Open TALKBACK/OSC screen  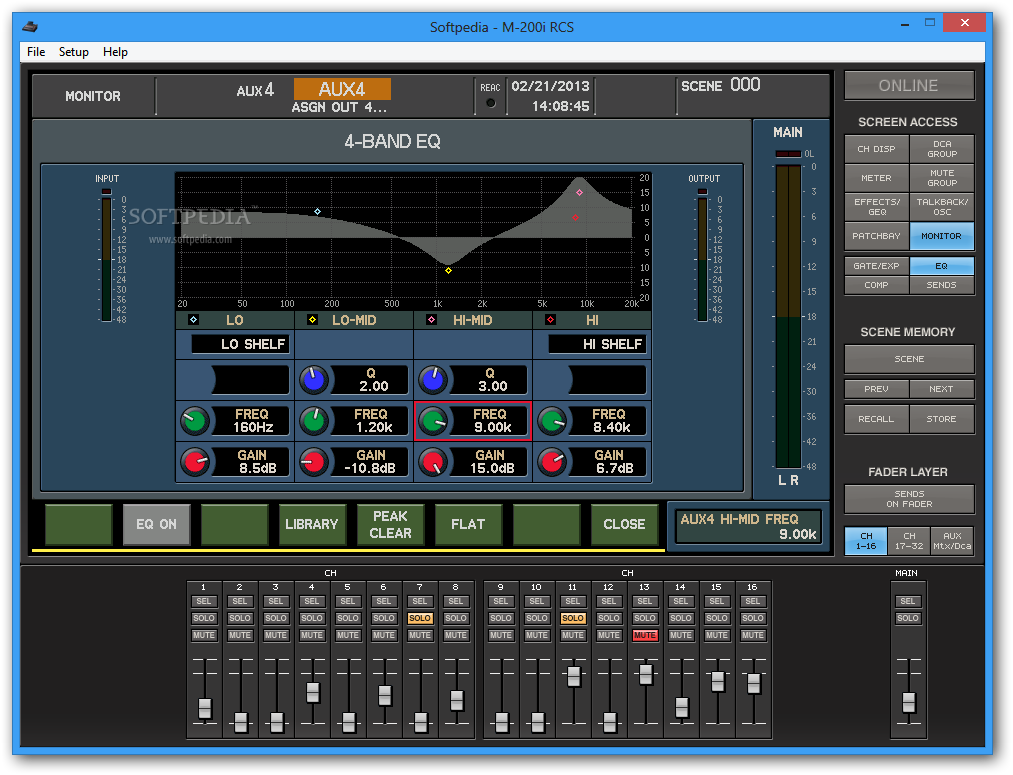942,207
